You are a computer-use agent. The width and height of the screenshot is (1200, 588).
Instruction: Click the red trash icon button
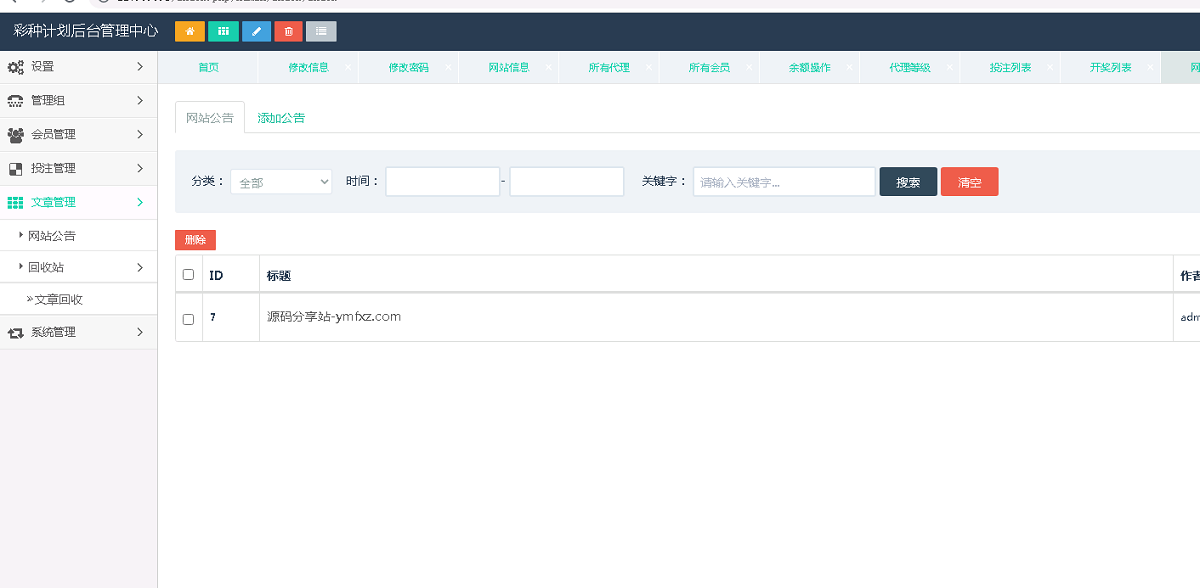[289, 31]
